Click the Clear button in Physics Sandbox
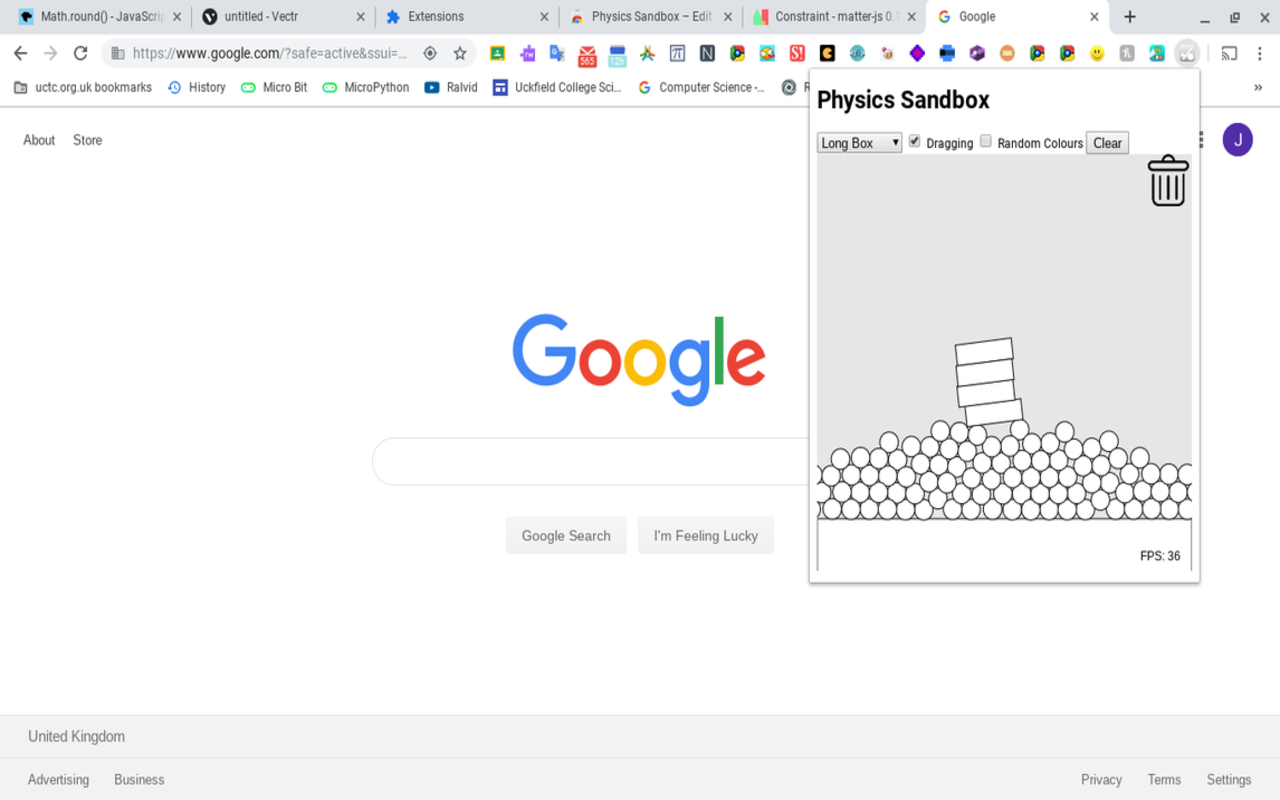1280x800 pixels. click(x=1107, y=143)
